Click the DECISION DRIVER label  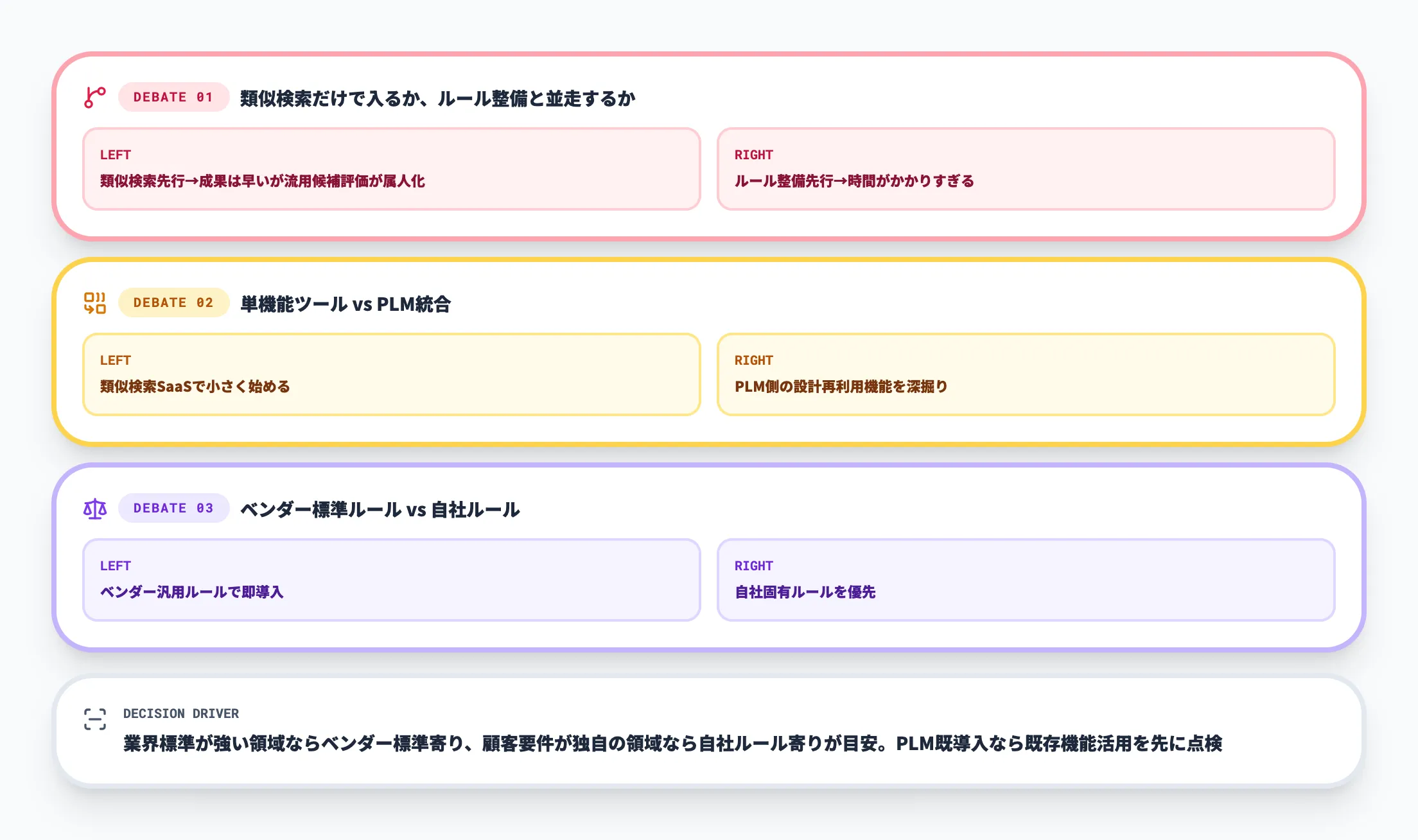pyautogui.click(x=180, y=713)
